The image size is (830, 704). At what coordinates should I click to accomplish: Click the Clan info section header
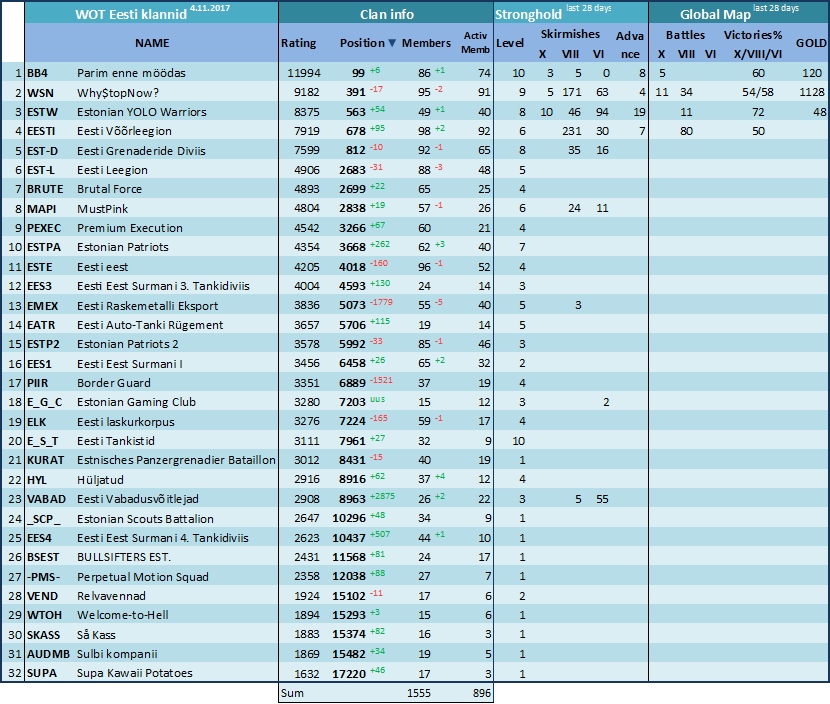(x=387, y=14)
